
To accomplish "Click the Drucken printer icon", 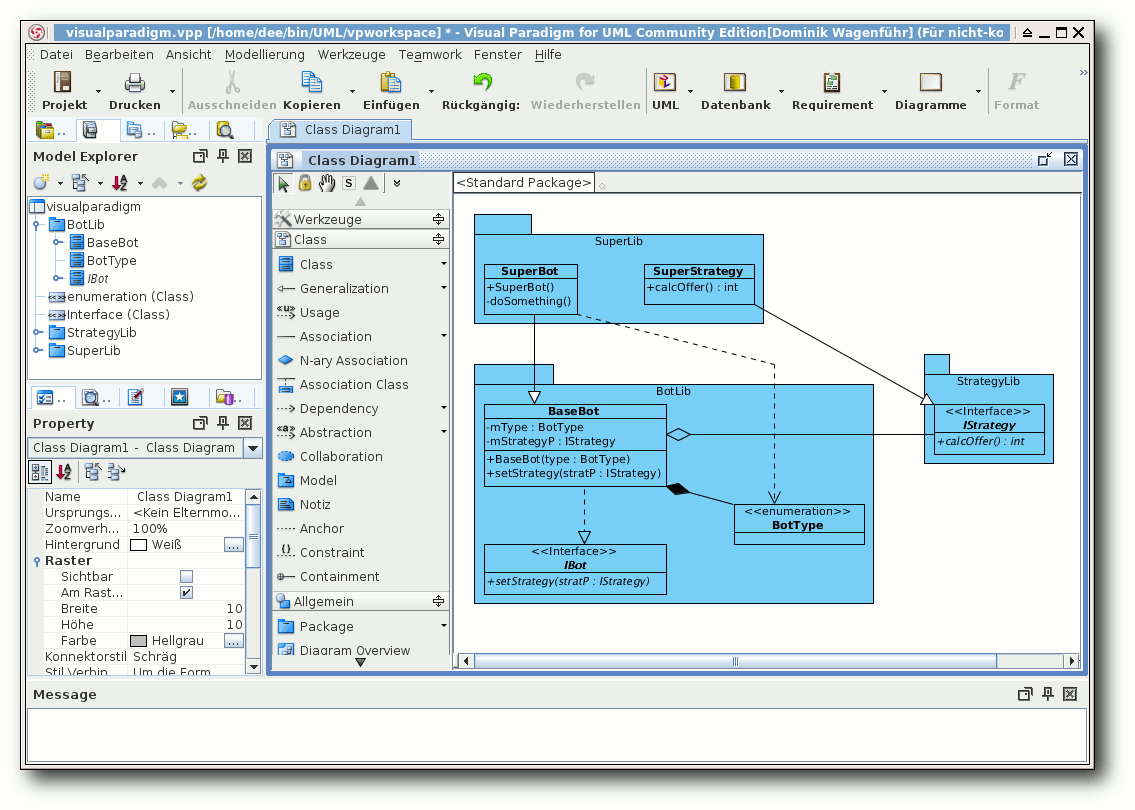I will [135, 83].
